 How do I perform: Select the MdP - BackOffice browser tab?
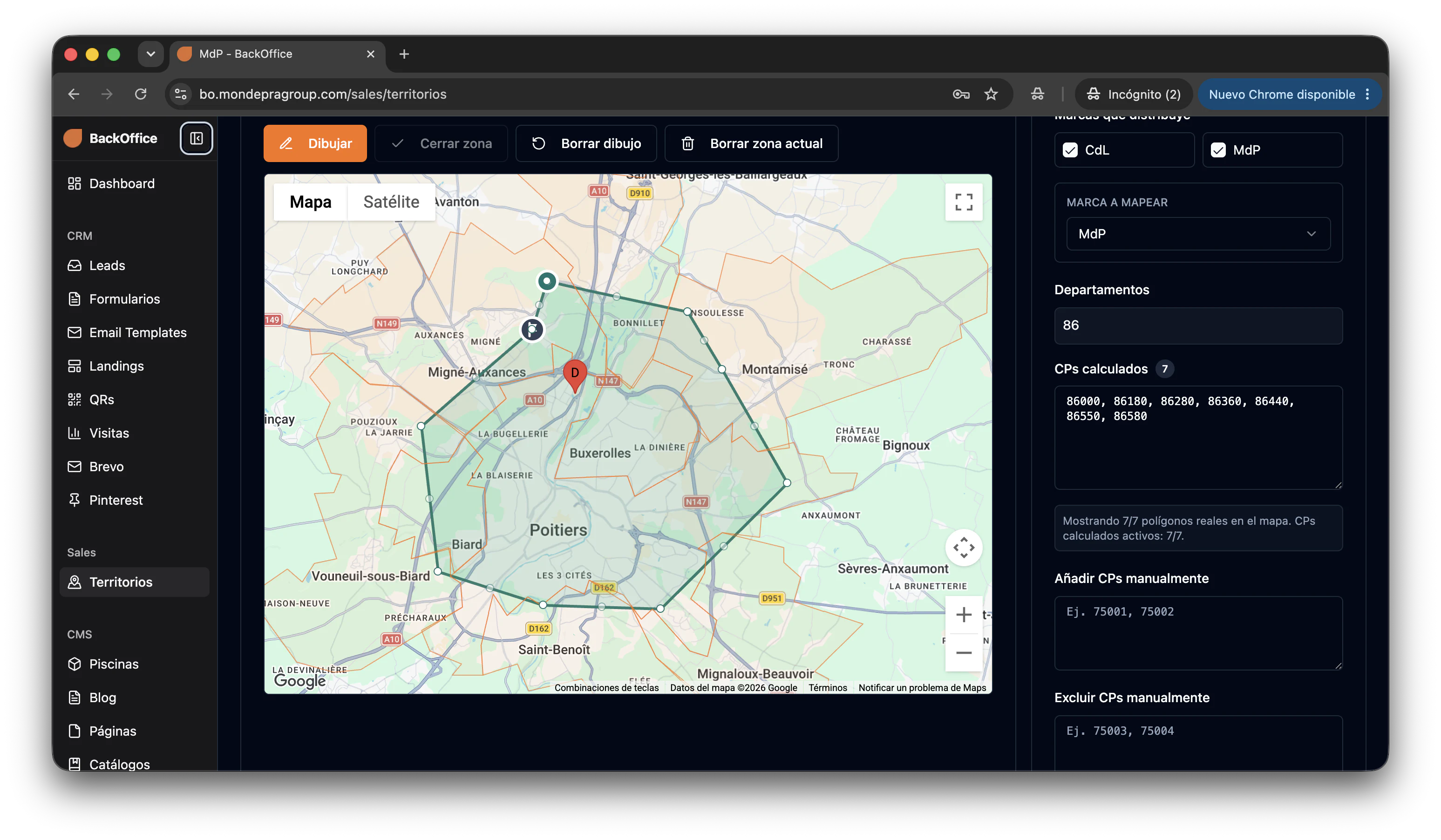(277, 54)
